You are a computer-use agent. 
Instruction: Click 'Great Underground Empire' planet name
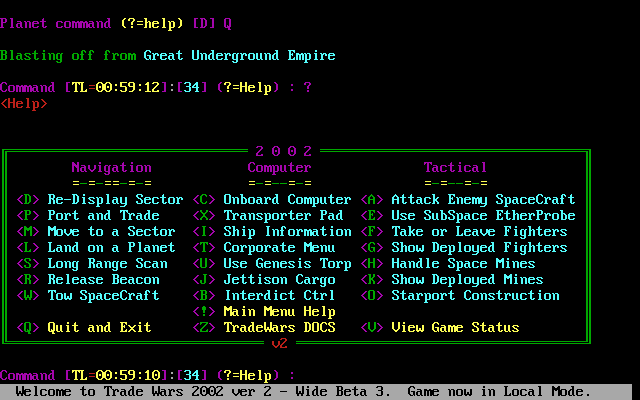tap(240, 56)
